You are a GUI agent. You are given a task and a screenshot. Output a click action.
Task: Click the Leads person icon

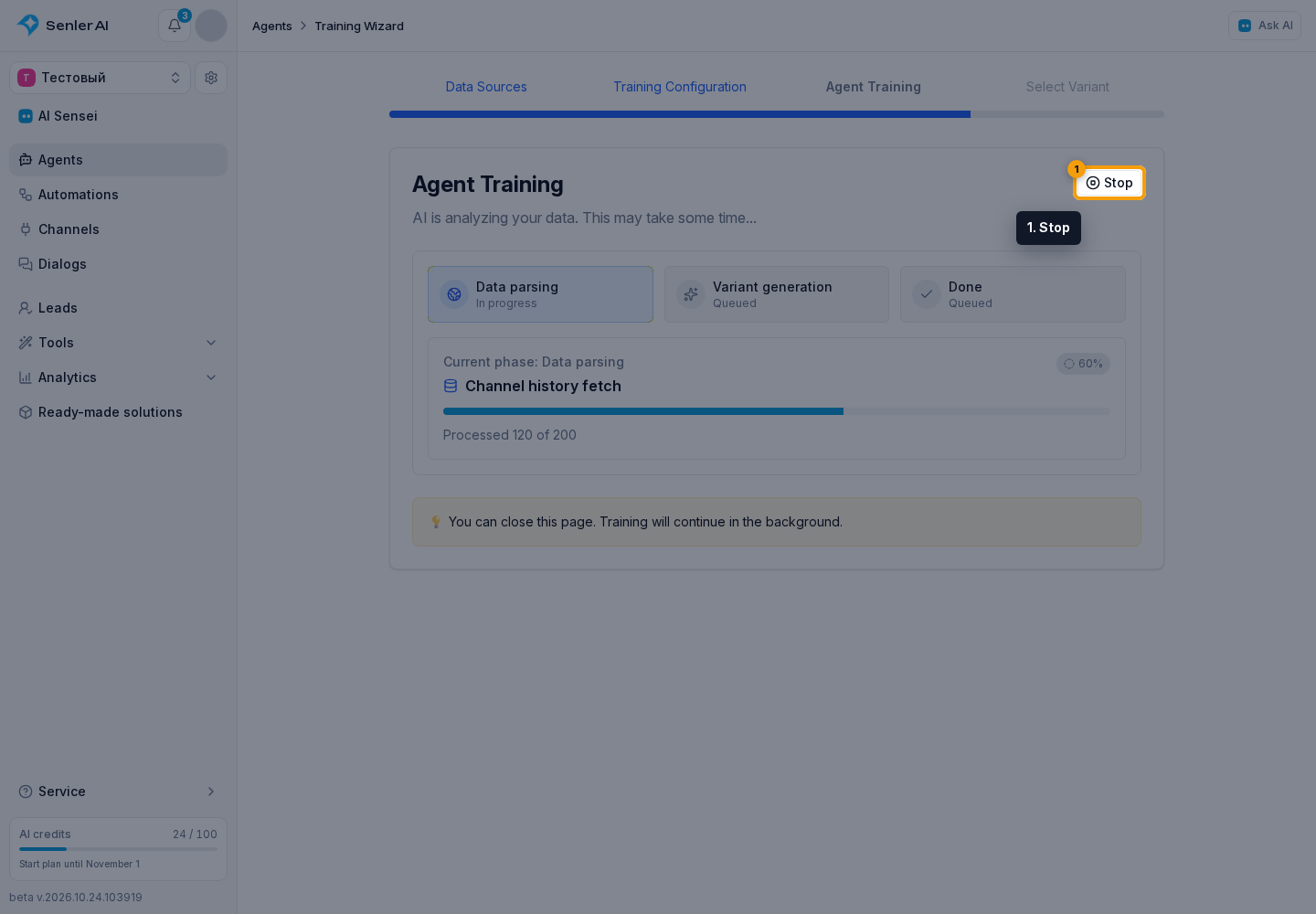pyautogui.click(x=26, y=308)
